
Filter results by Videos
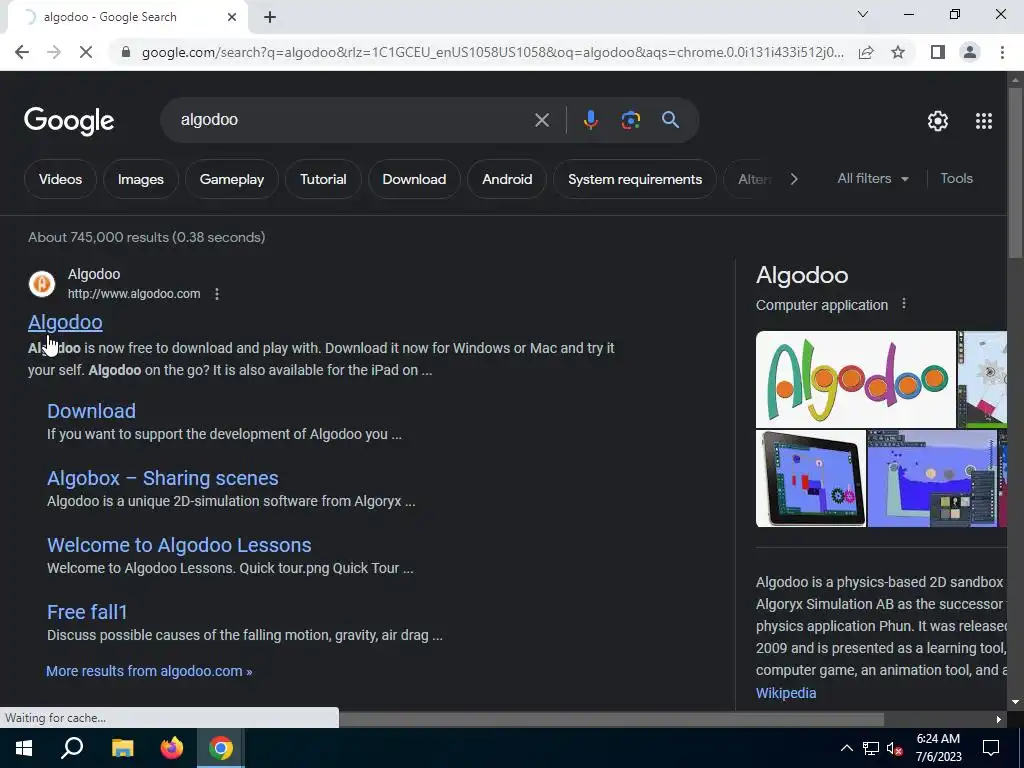tap(60, 179)
